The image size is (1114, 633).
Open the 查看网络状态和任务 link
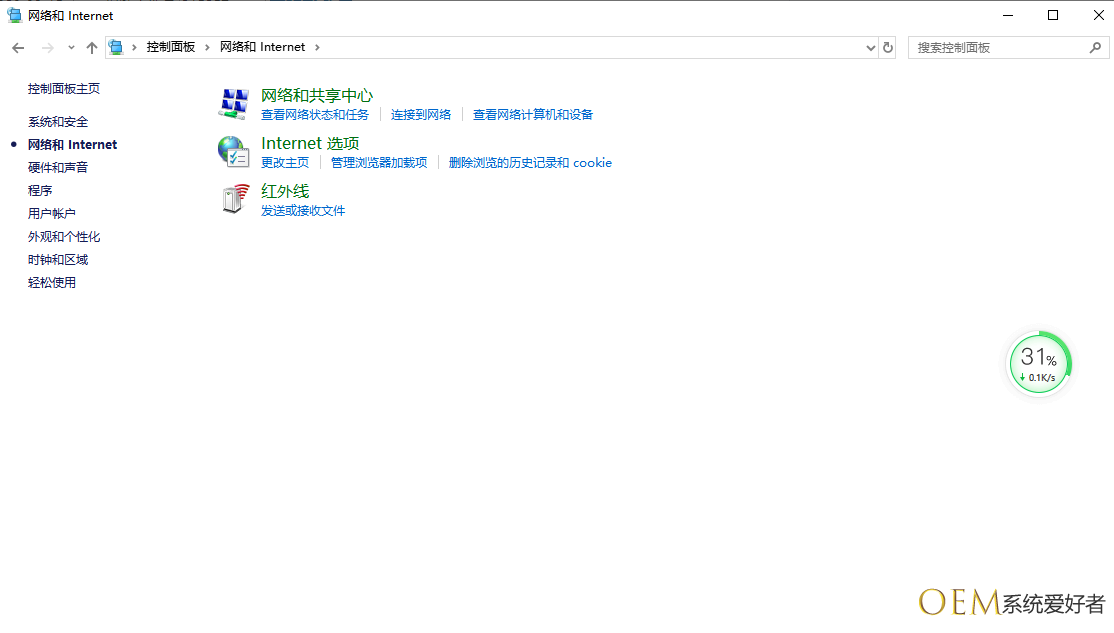tap(315, 115)
